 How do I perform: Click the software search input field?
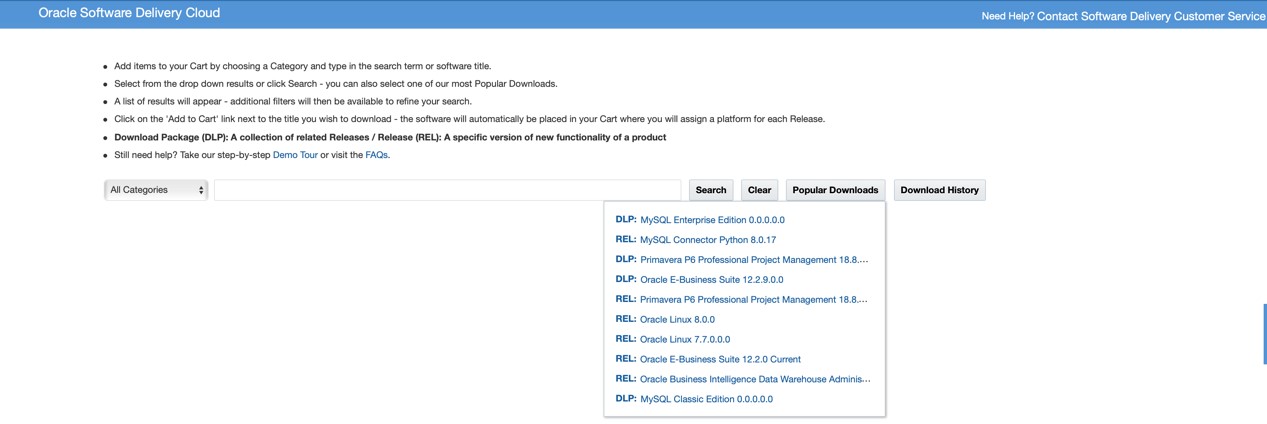[x=447, y=190]
